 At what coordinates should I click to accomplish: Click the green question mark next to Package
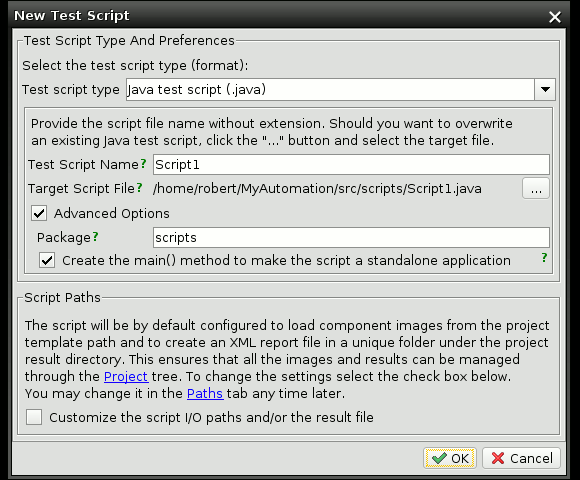tap(95, 237)
